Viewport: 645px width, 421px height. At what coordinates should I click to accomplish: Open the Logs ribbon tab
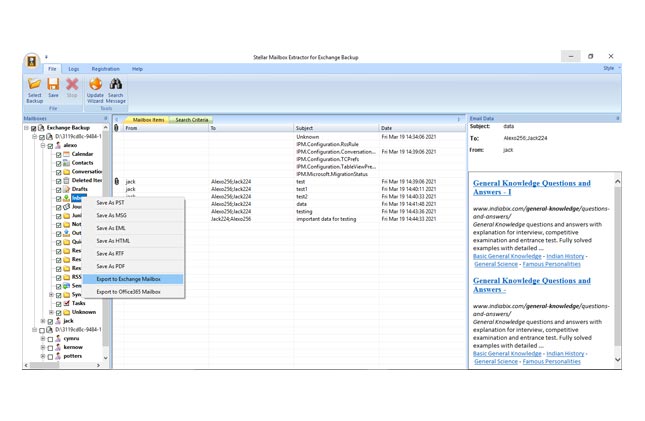(74, 69)
